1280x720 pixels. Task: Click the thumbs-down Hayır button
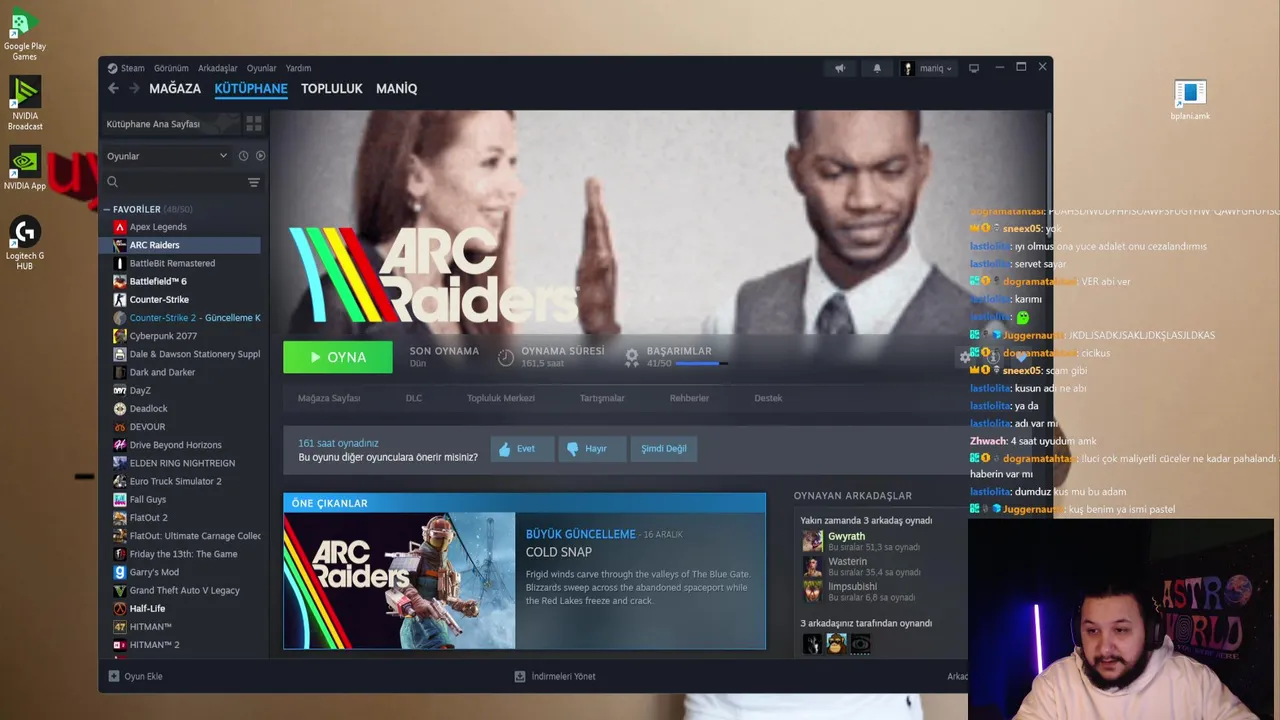(x=592, y=449)
